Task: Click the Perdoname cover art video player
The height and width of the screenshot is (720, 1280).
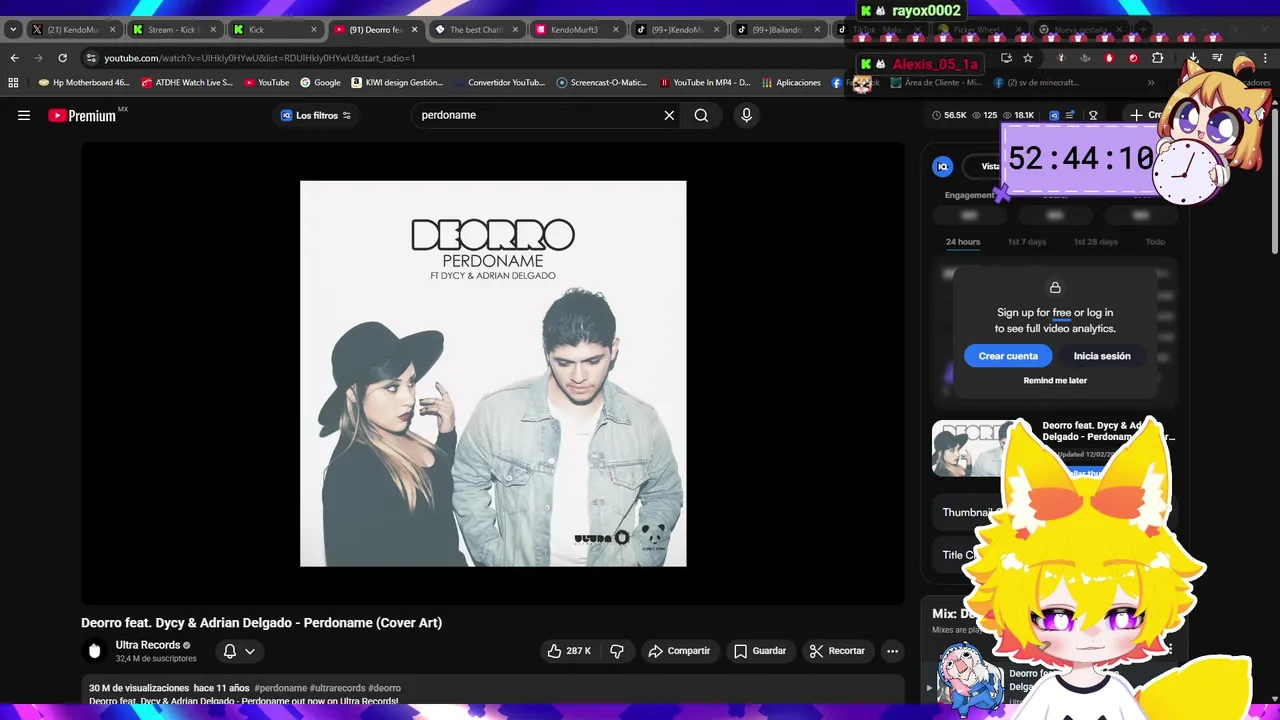Action: tap(493, 373)
